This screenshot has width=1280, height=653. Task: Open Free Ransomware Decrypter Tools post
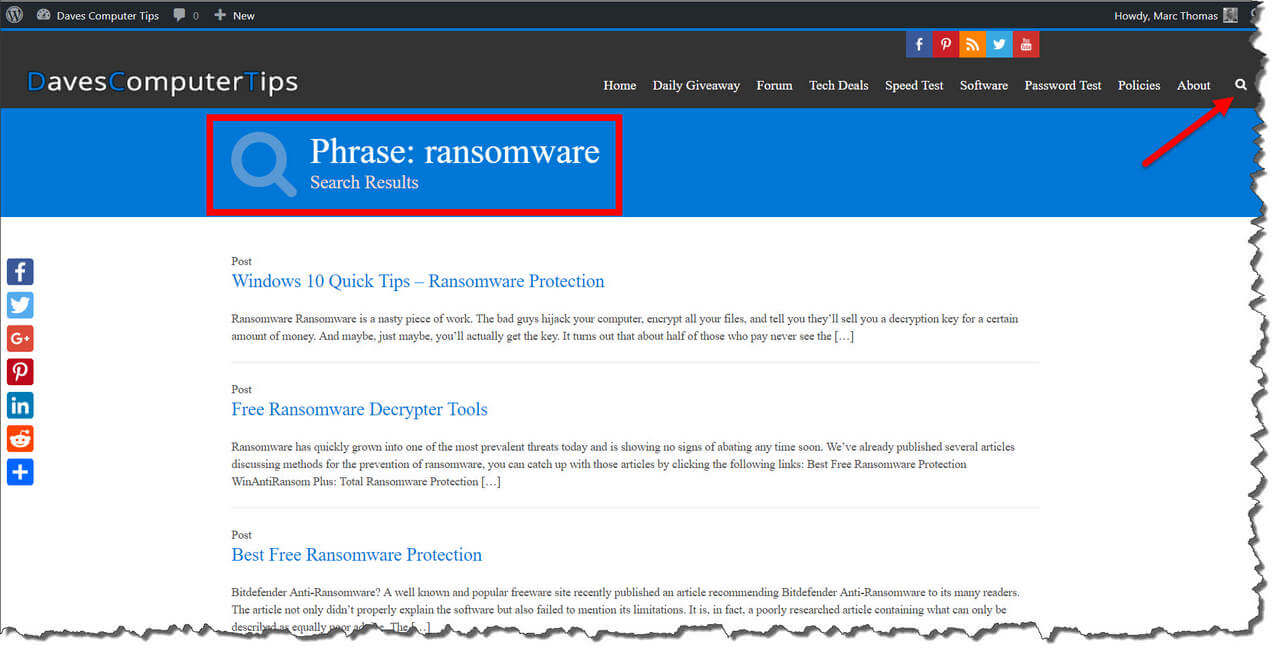pos(359,409)
